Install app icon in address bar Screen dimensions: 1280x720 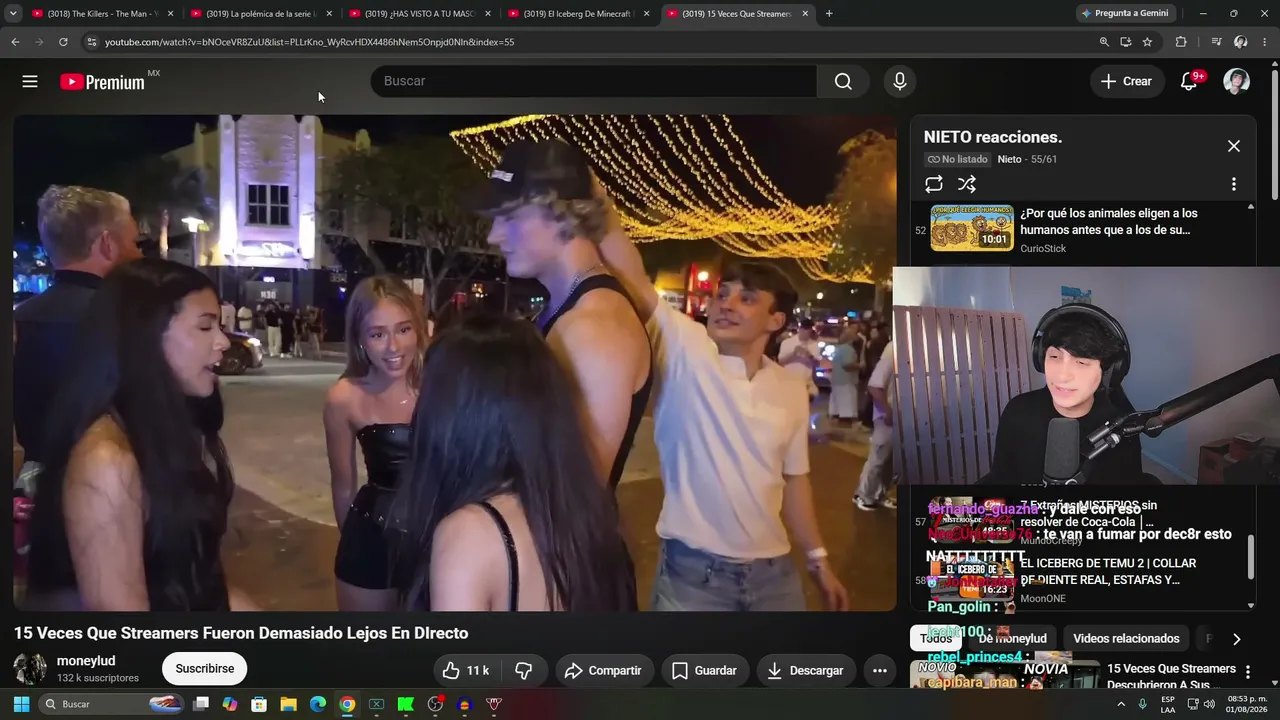(x=1126, y=42)
